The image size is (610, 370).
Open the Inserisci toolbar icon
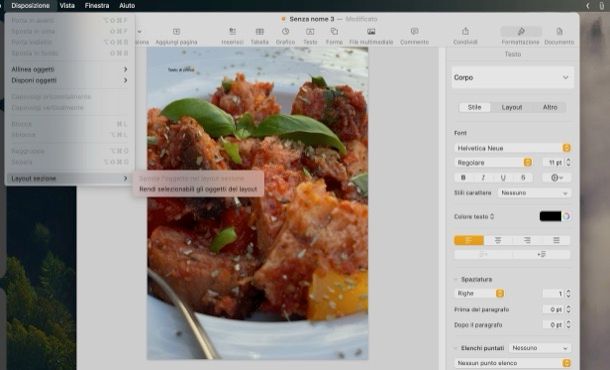232,32
